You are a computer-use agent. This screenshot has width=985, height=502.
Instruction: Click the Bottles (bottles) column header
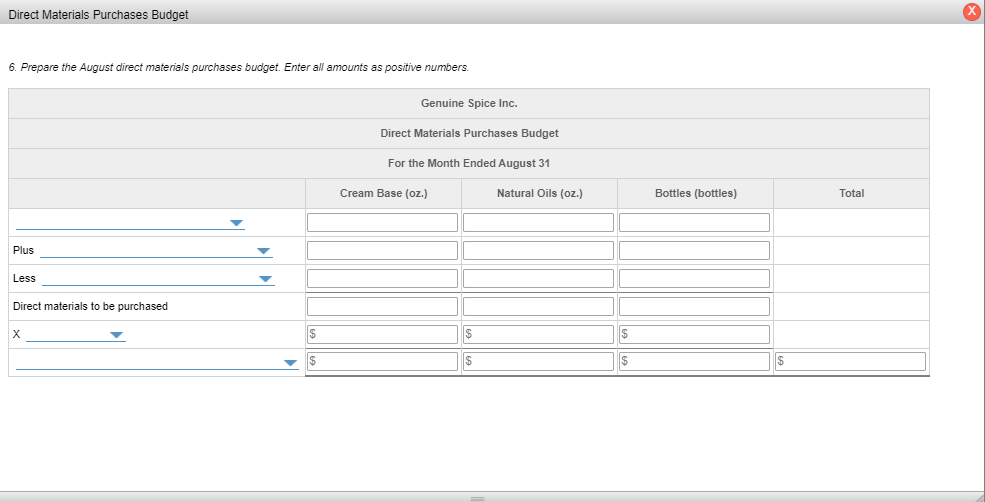(x=695, y=194)
